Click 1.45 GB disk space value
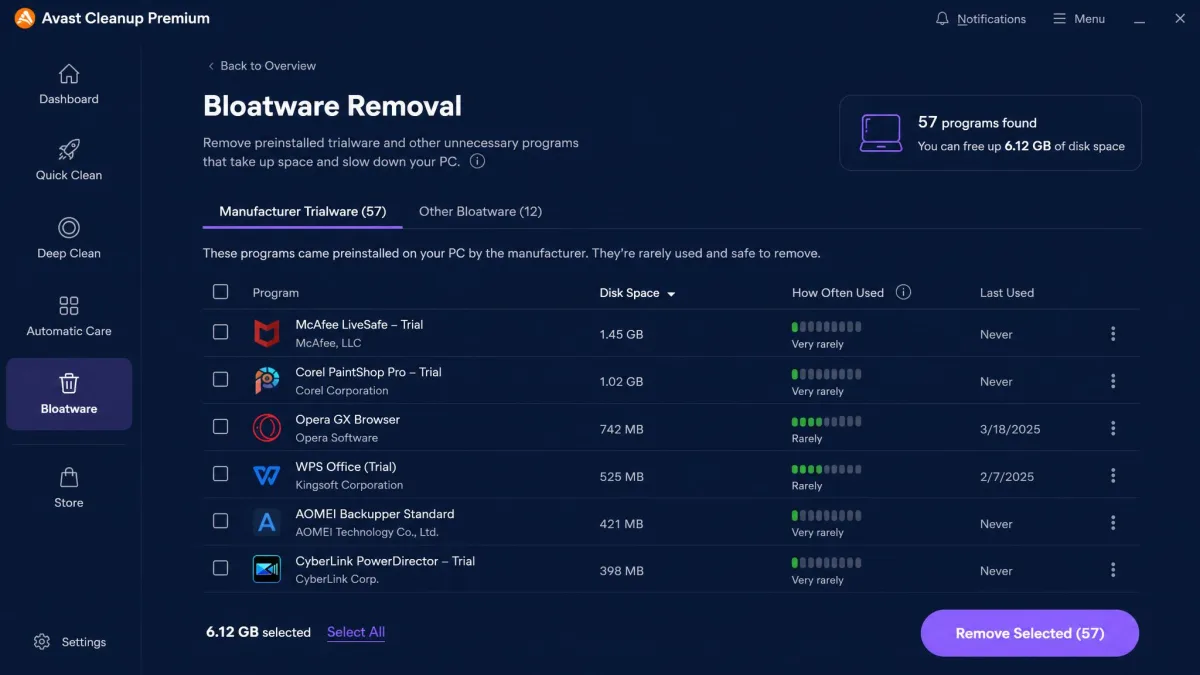Viewport: 1200px width, 675px height. click(621, 334)
